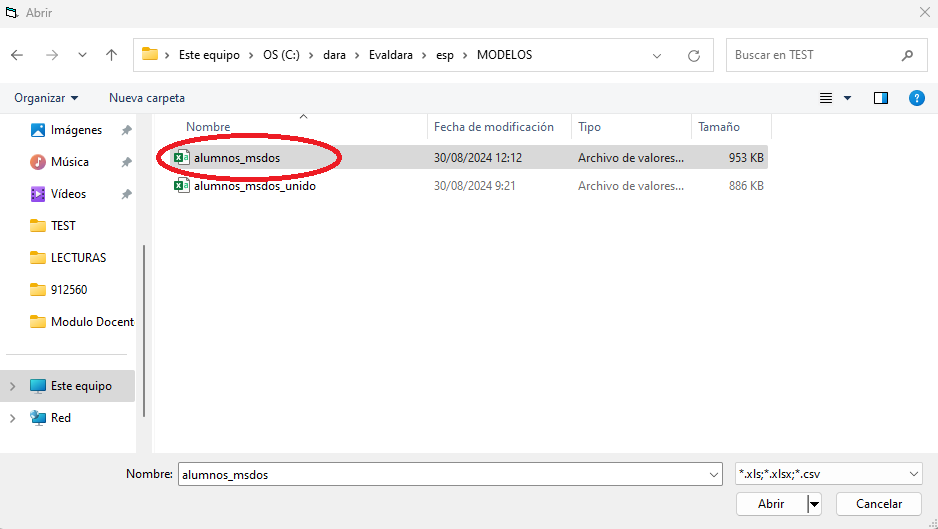Viewport: 938px width, 529px height.
Task: Navigate to dara breadcrumb
Action: 334,55
